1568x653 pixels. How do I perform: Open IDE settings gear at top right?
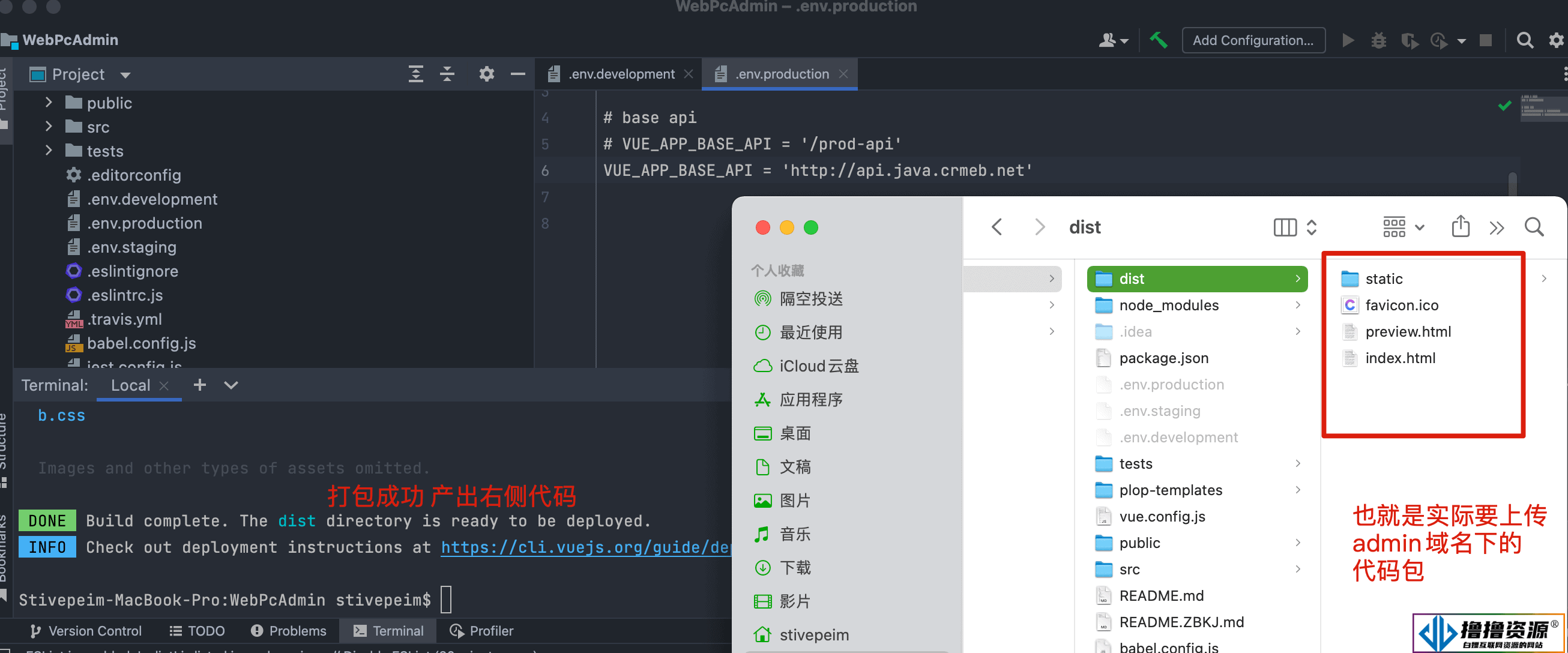1556,40
